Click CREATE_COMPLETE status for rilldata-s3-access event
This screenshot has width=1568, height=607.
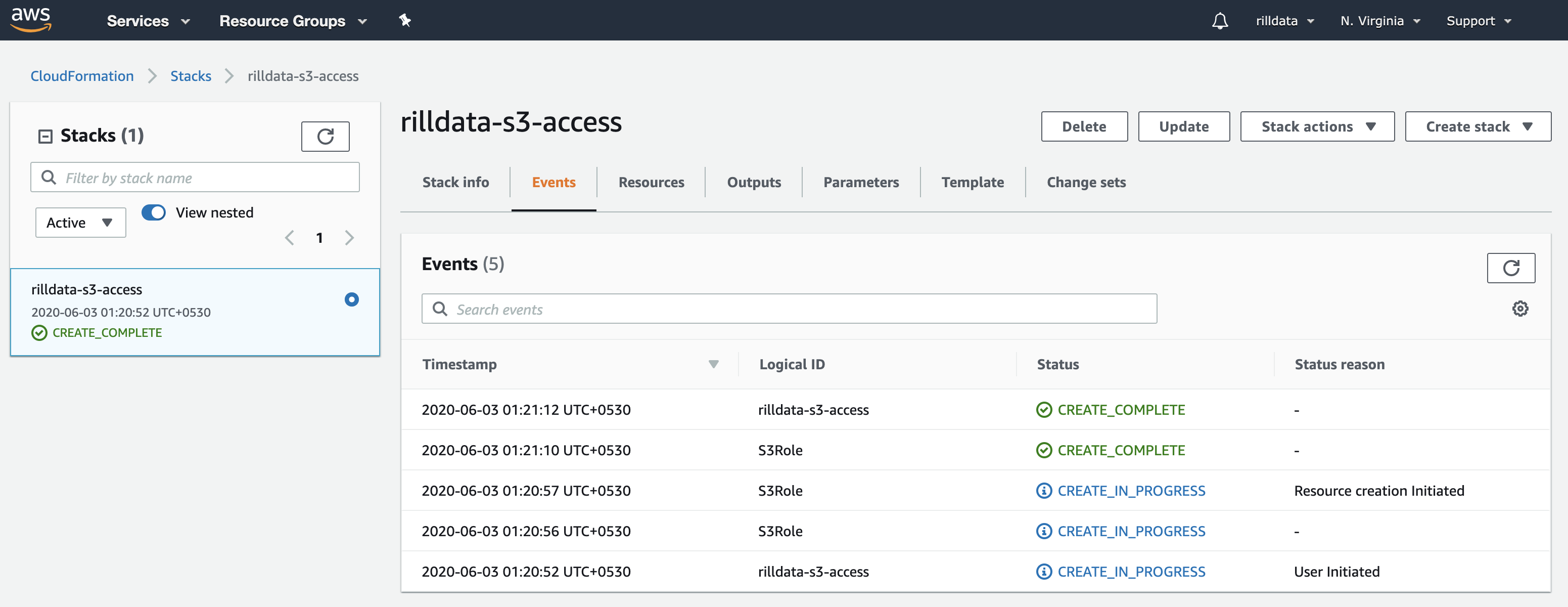click(1121, 410)
